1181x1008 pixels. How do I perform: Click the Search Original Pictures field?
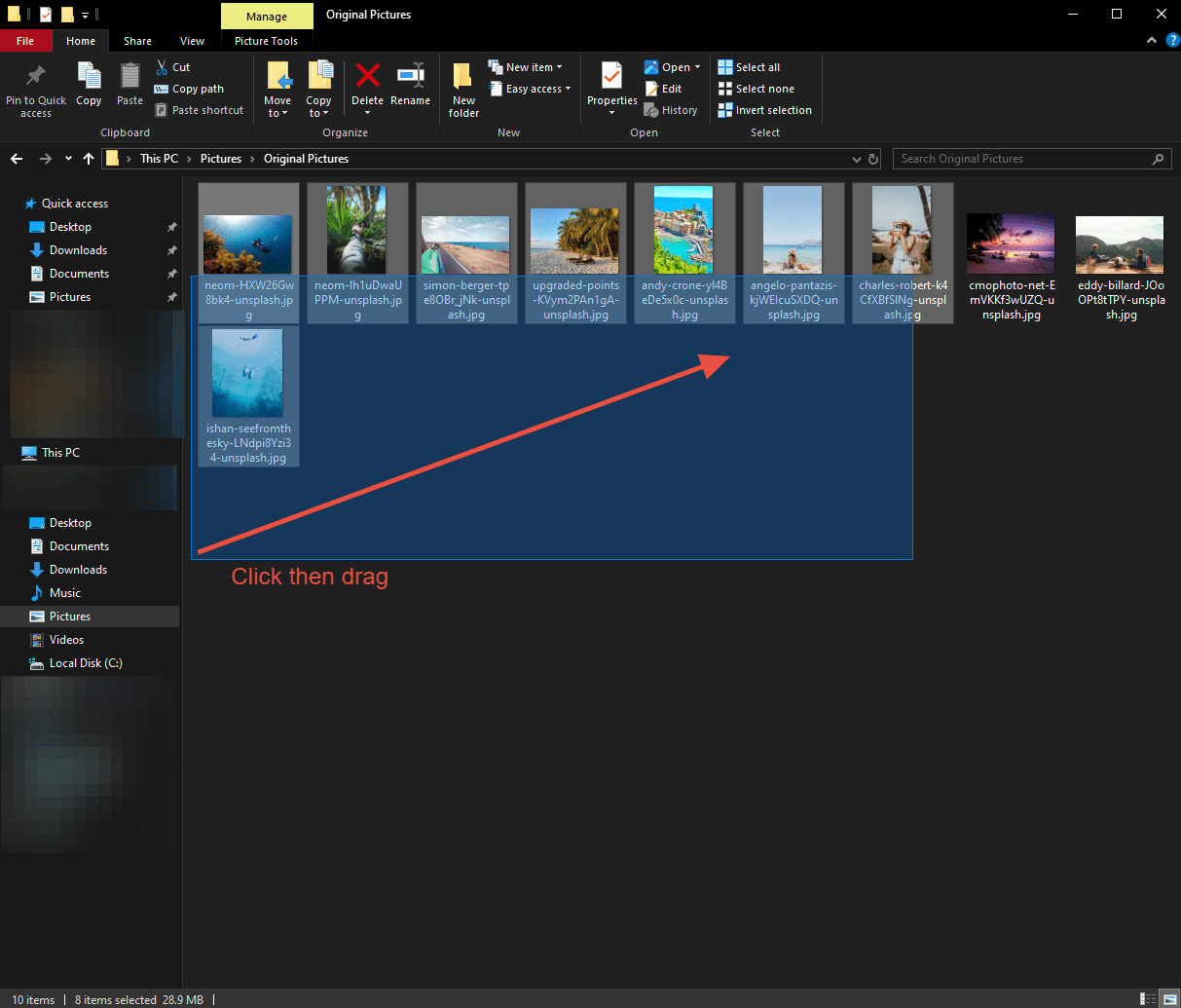click(x=1022, y=159)
